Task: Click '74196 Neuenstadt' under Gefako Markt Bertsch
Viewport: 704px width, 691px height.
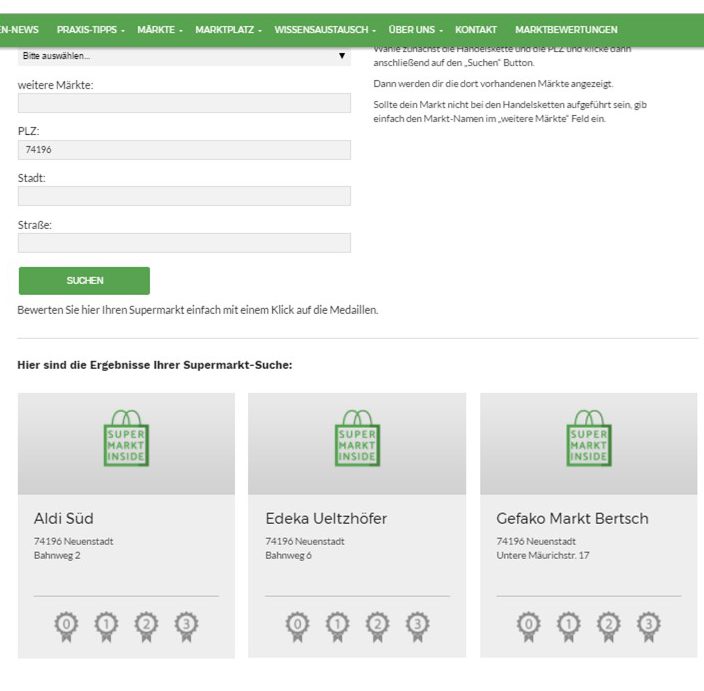Action: point(536,541)
